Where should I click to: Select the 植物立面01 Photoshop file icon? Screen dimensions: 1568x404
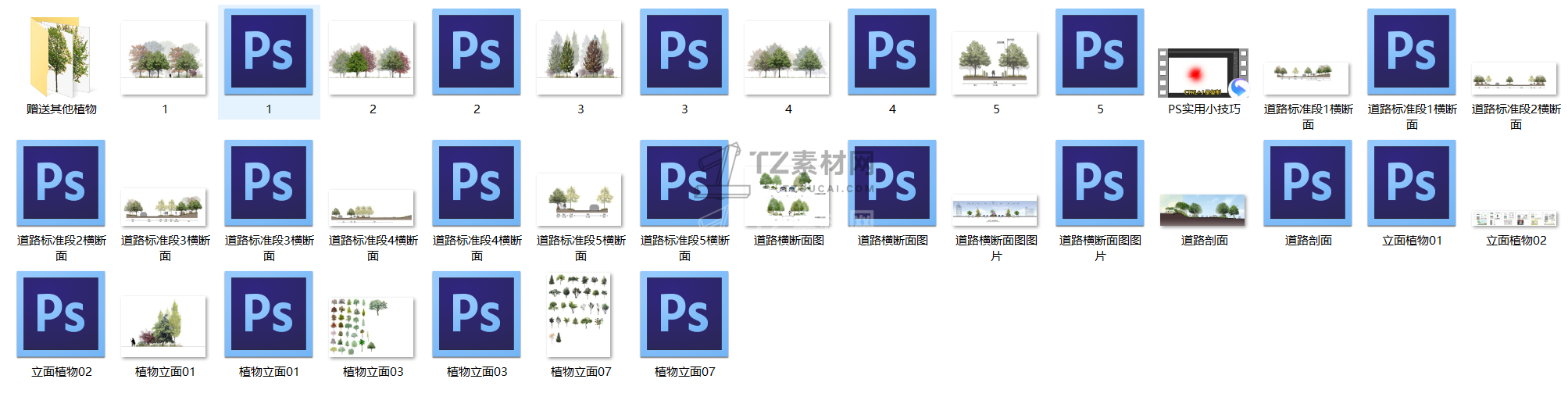pos(269,314)
